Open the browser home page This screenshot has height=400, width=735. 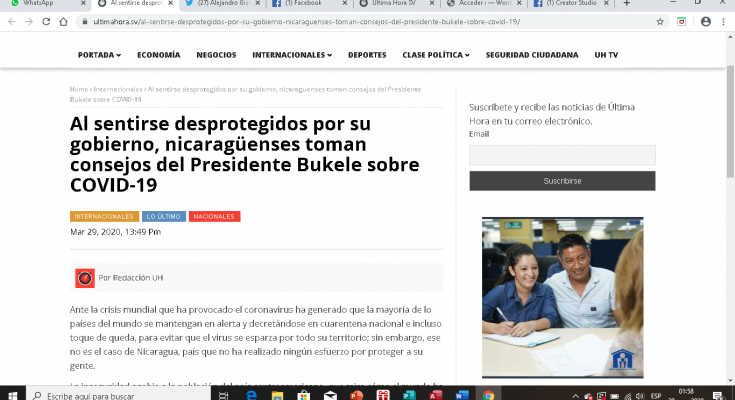tap(63, 22)
